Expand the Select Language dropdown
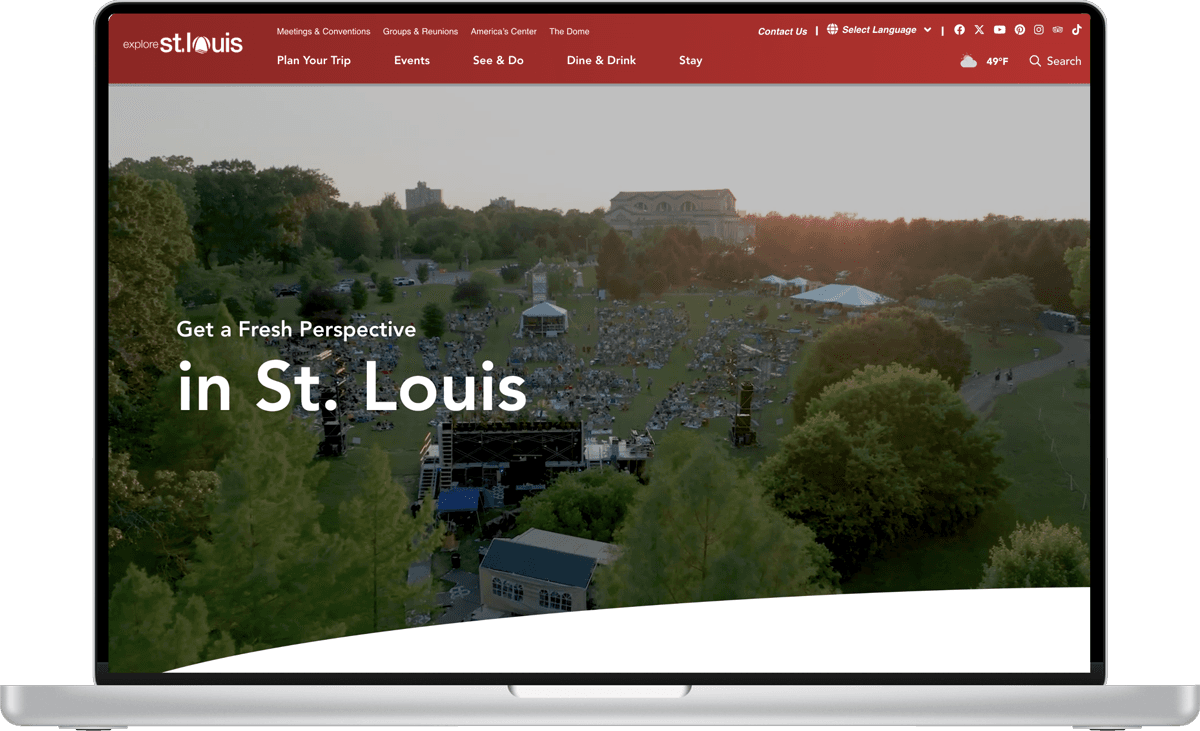Viewport: 1200px width, 731px height. [x=927, y=30]
